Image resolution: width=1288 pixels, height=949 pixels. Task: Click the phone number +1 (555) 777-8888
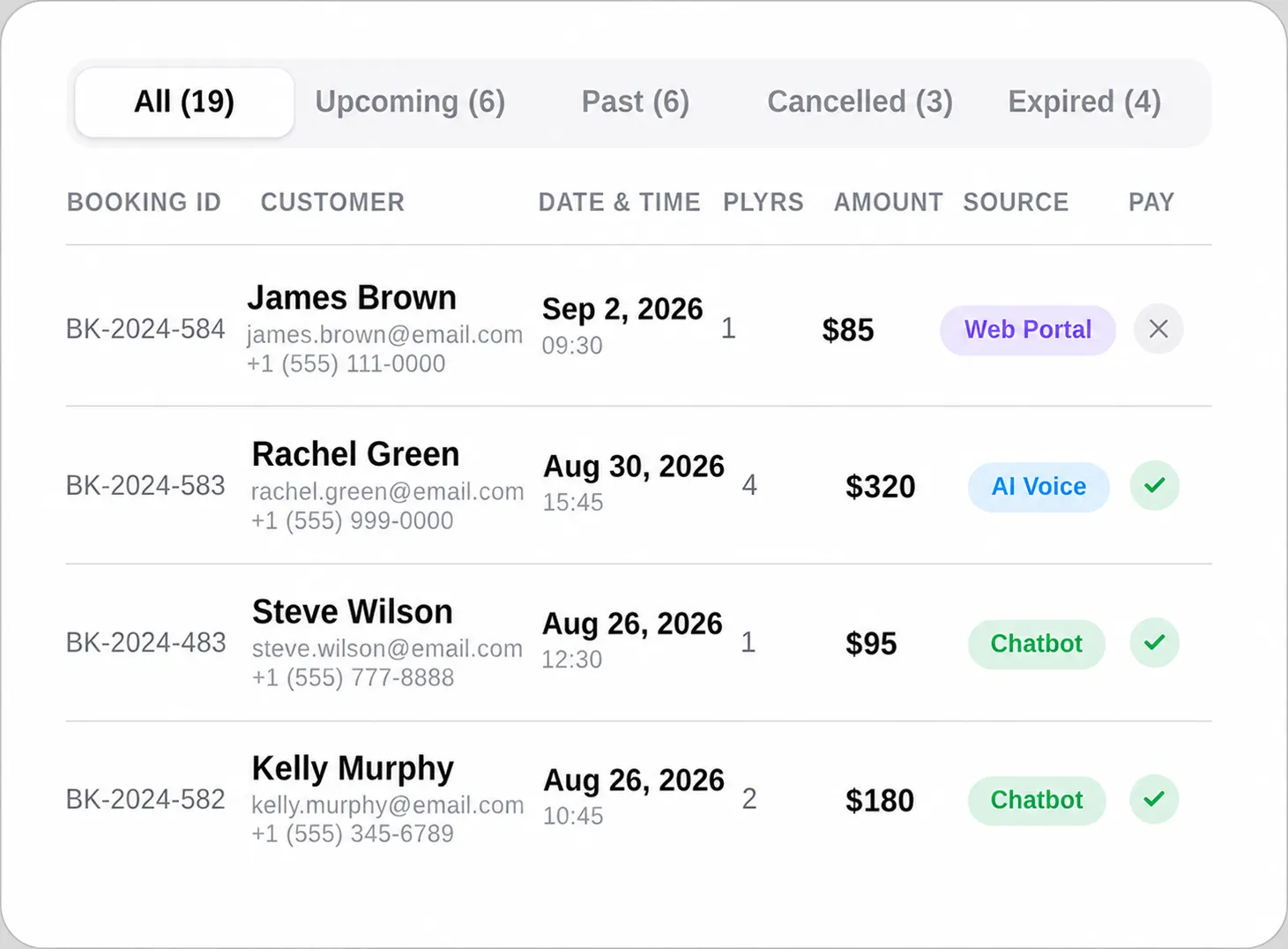(353, 678)
